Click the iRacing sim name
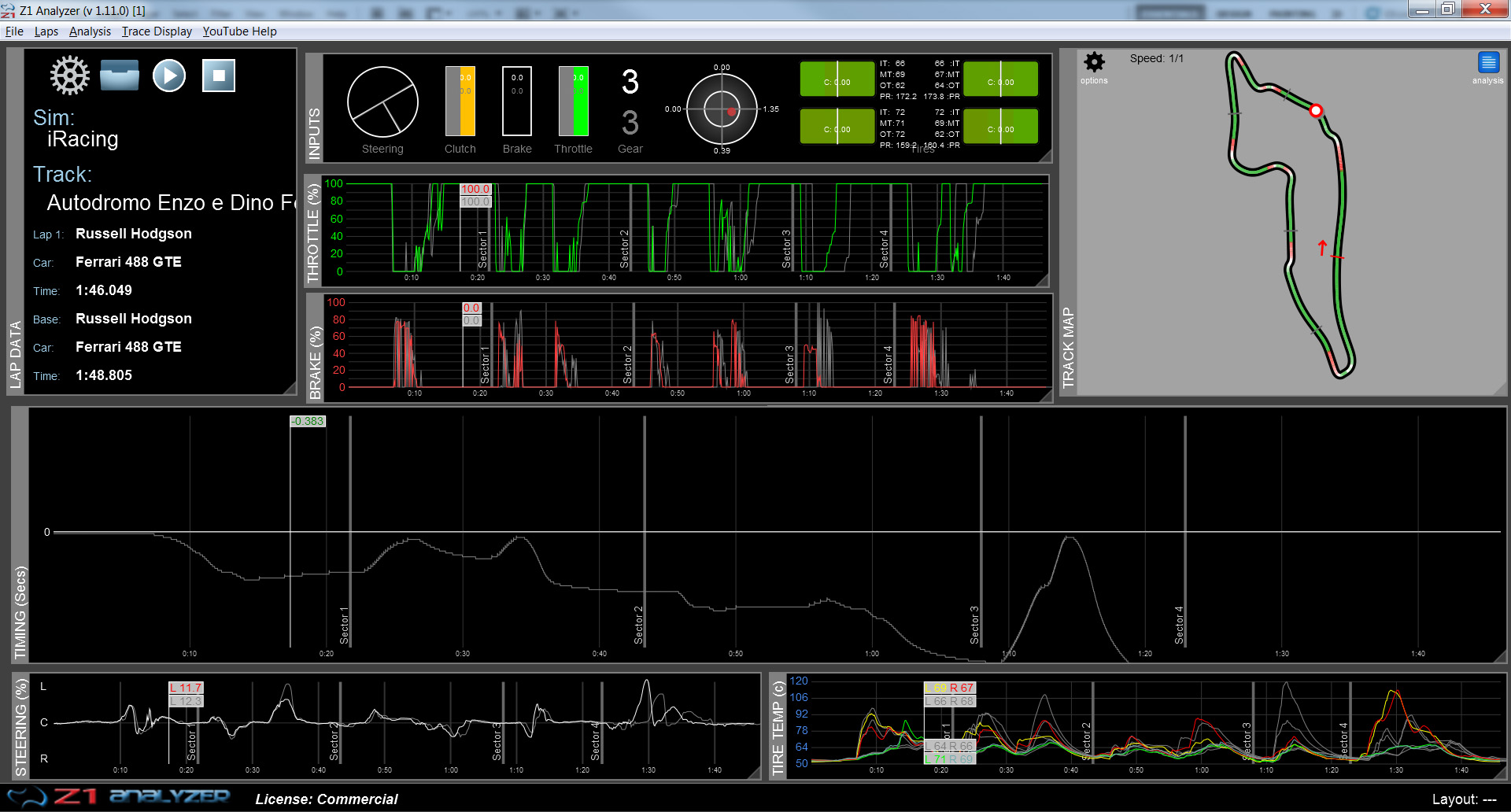 coord(83,139)
